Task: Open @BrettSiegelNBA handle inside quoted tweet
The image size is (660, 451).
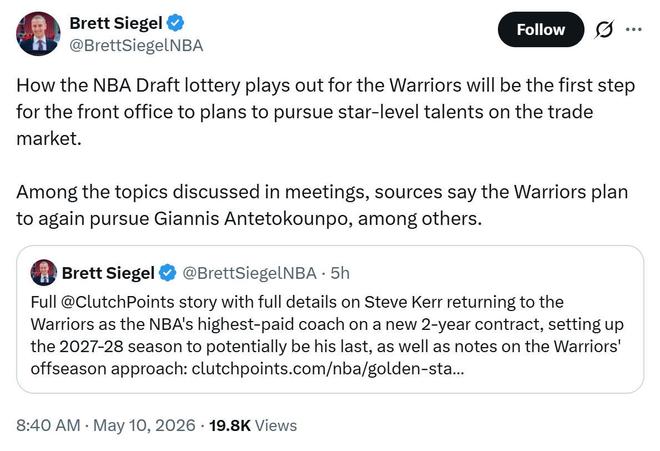Action: pyautogui.click(x=249, y=273)
